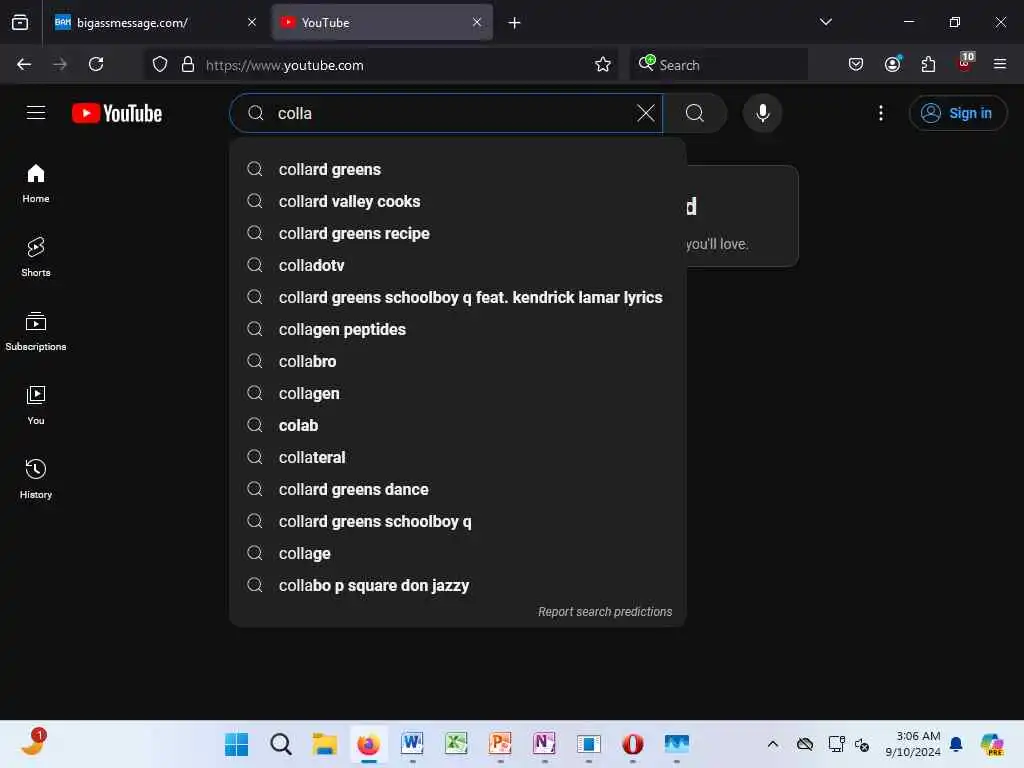Select the suggestion "collateral"

(457, 457)
